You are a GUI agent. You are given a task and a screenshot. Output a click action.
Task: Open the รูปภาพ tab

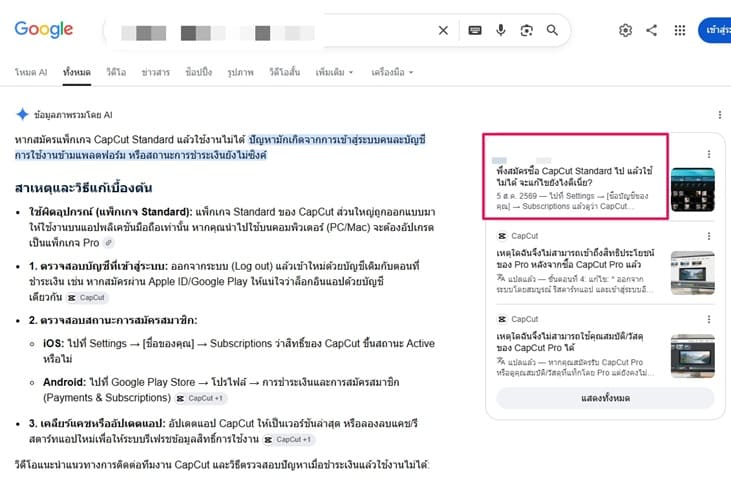click(241, 72)
